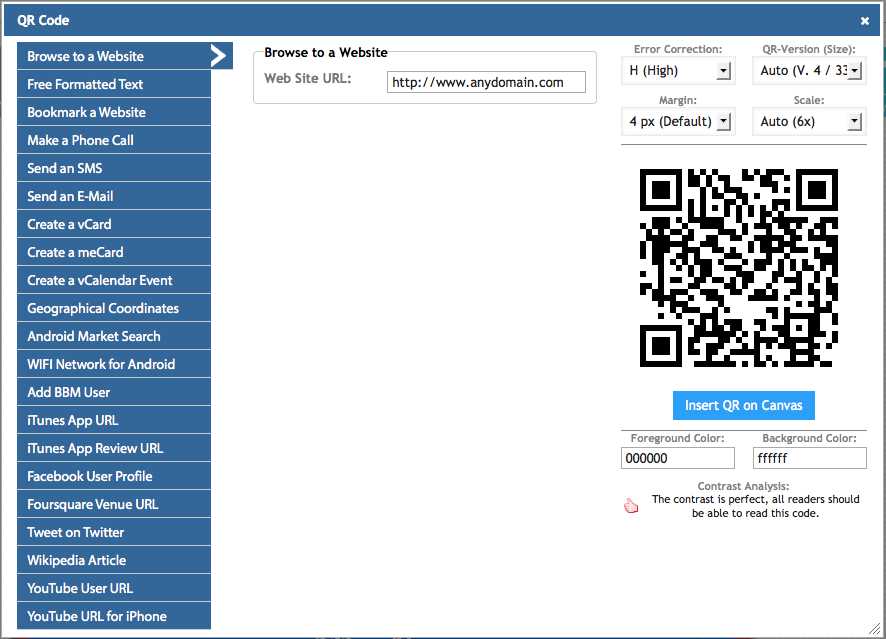Image resolution: width=886 pixels, height=639 pixels.
Task: Open the Scale dropdown
Action: pyautogui.click(x=809, y=121)
